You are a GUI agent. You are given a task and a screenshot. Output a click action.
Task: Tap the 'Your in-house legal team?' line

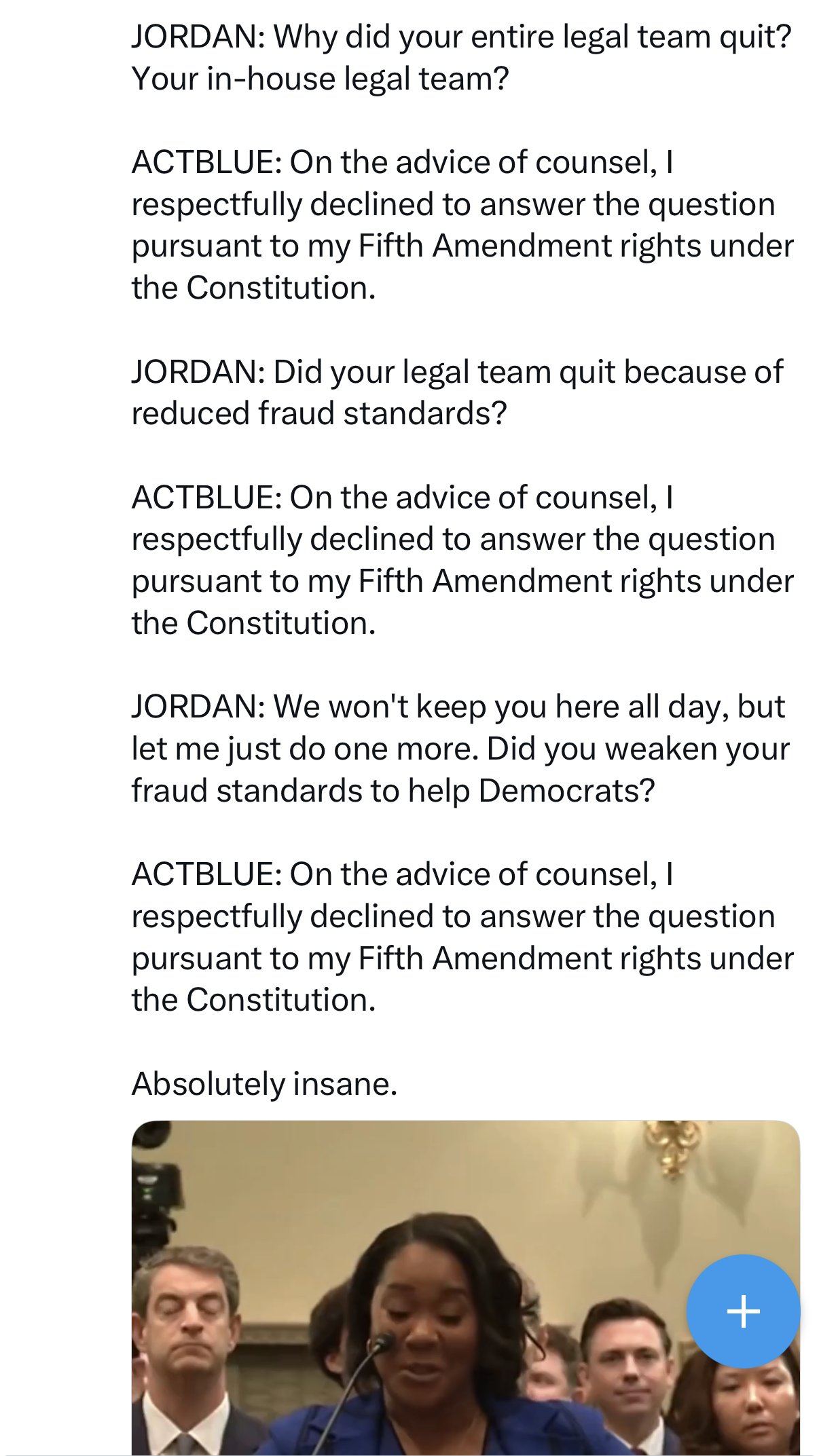(320, 79)
